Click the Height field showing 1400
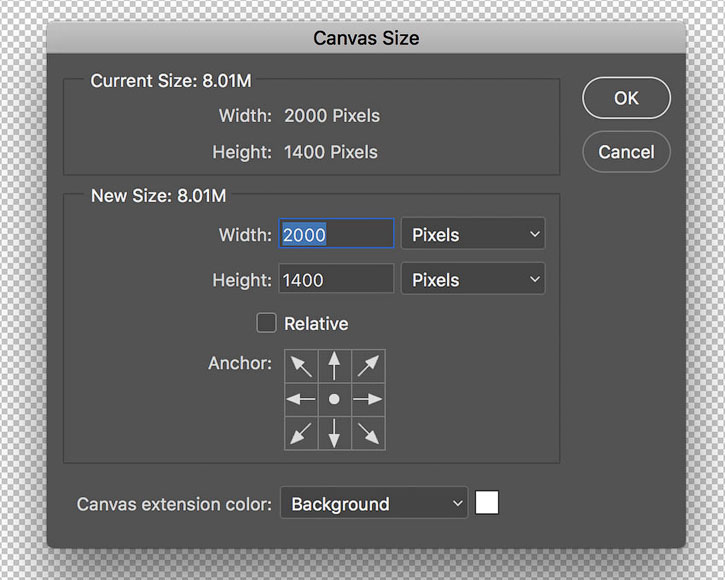Viewport: 725px width, 580px height. (336, 279)
